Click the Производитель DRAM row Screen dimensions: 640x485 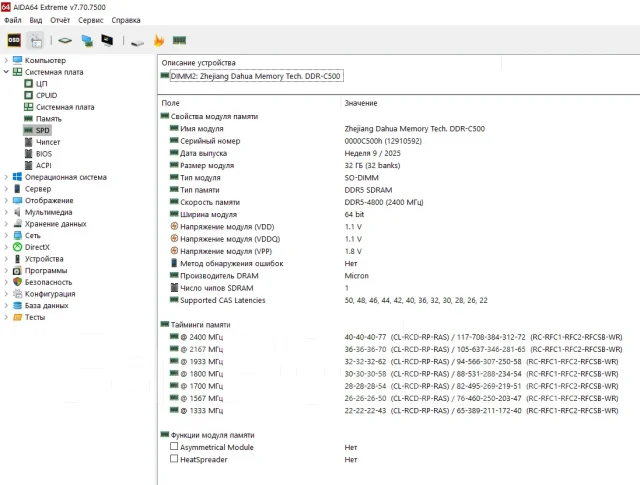point(399,276)
